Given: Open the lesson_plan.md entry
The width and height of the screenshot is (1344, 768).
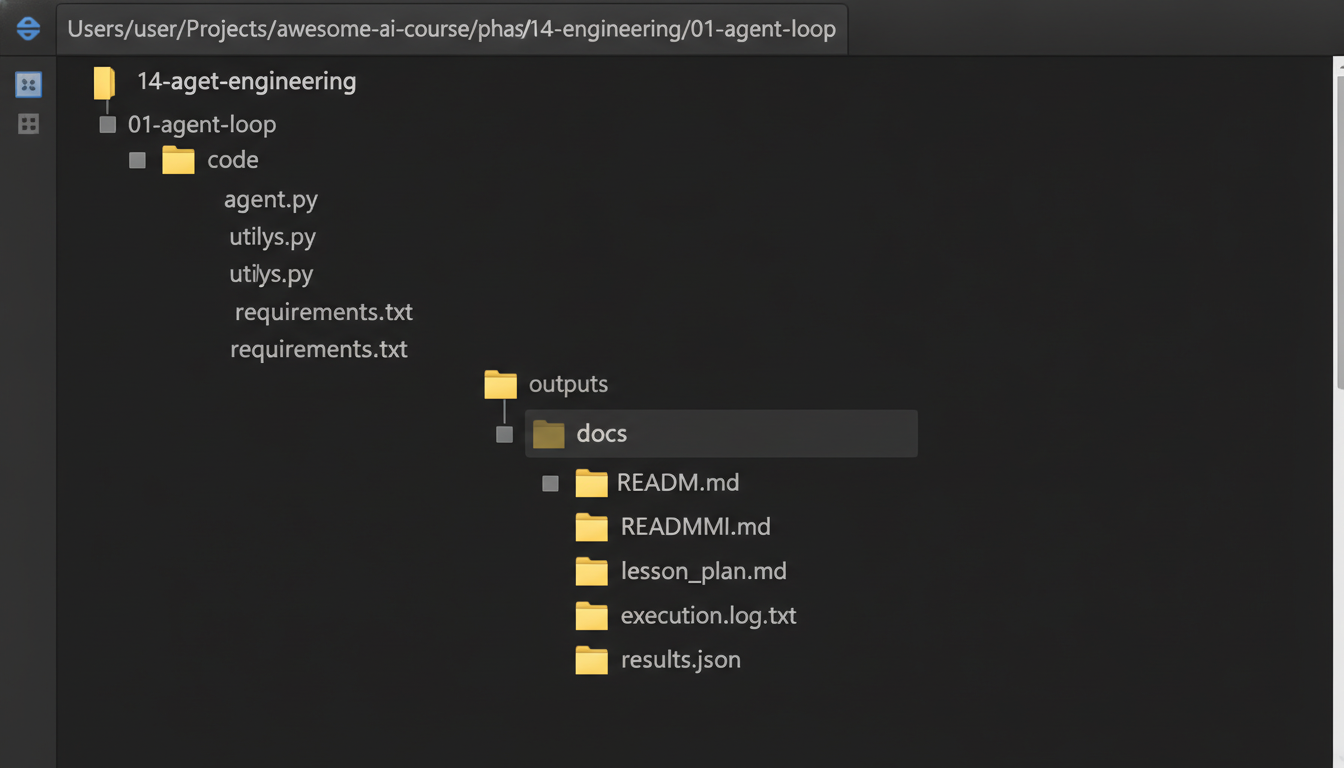Looking at the screenshot, I should [704, 571].
